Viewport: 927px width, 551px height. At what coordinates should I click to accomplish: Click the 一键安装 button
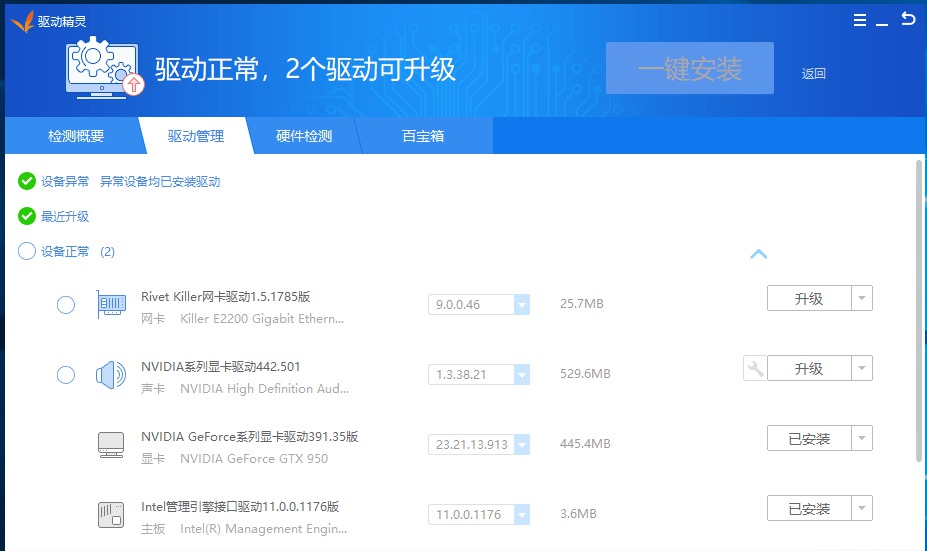click(690, 68)
